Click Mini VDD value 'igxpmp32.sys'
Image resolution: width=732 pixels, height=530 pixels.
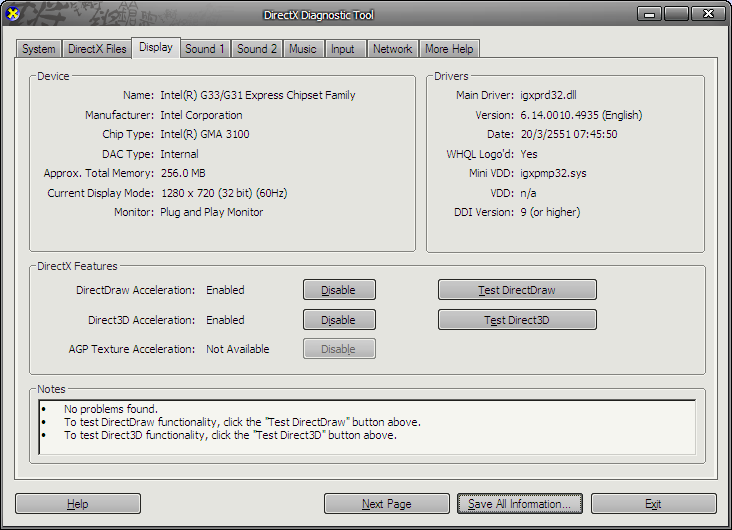click(x=553, y=173)
